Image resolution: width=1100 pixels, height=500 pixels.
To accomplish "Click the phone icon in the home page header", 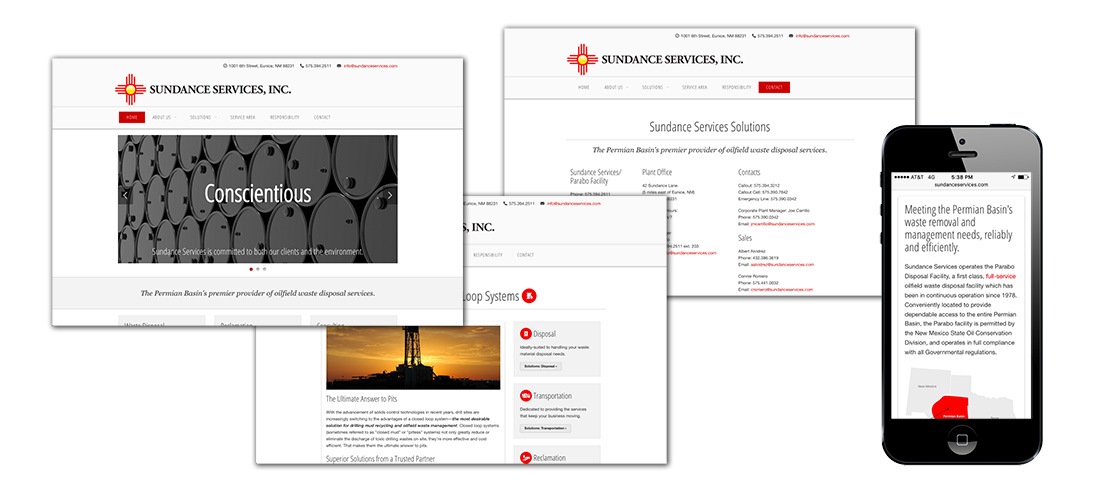I will tap(302, 66).
